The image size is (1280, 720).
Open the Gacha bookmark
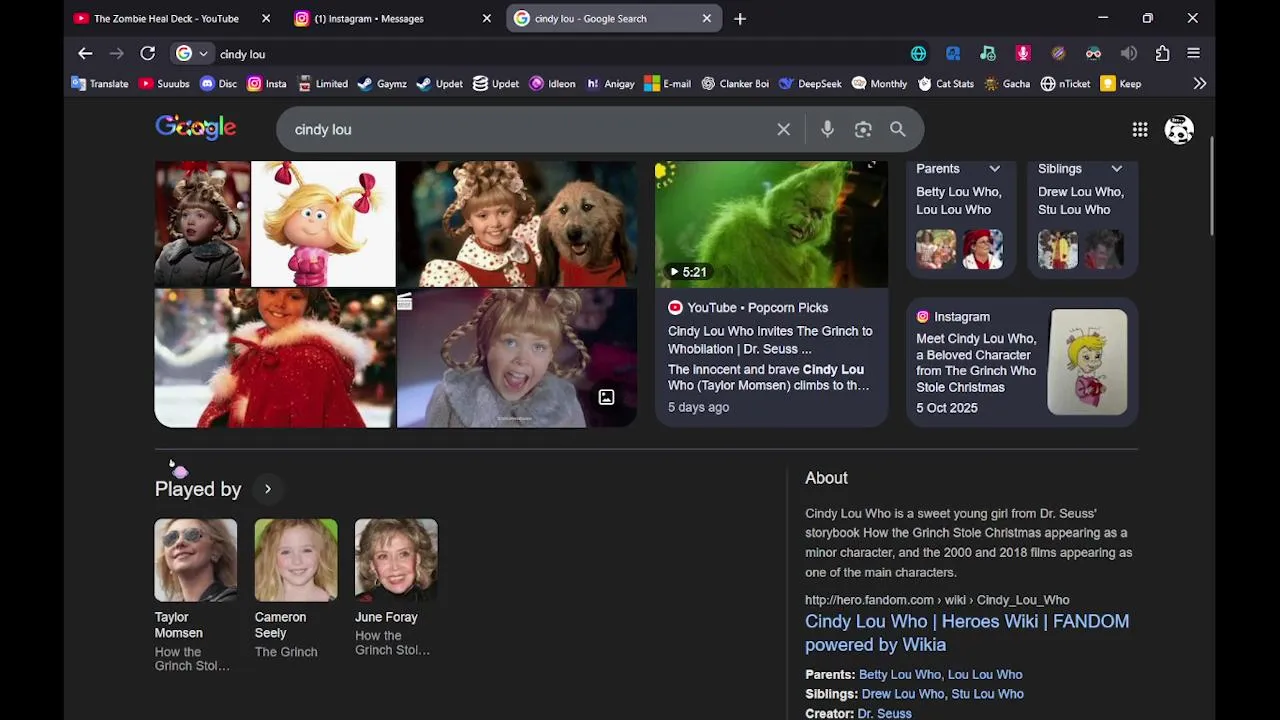1006,84
